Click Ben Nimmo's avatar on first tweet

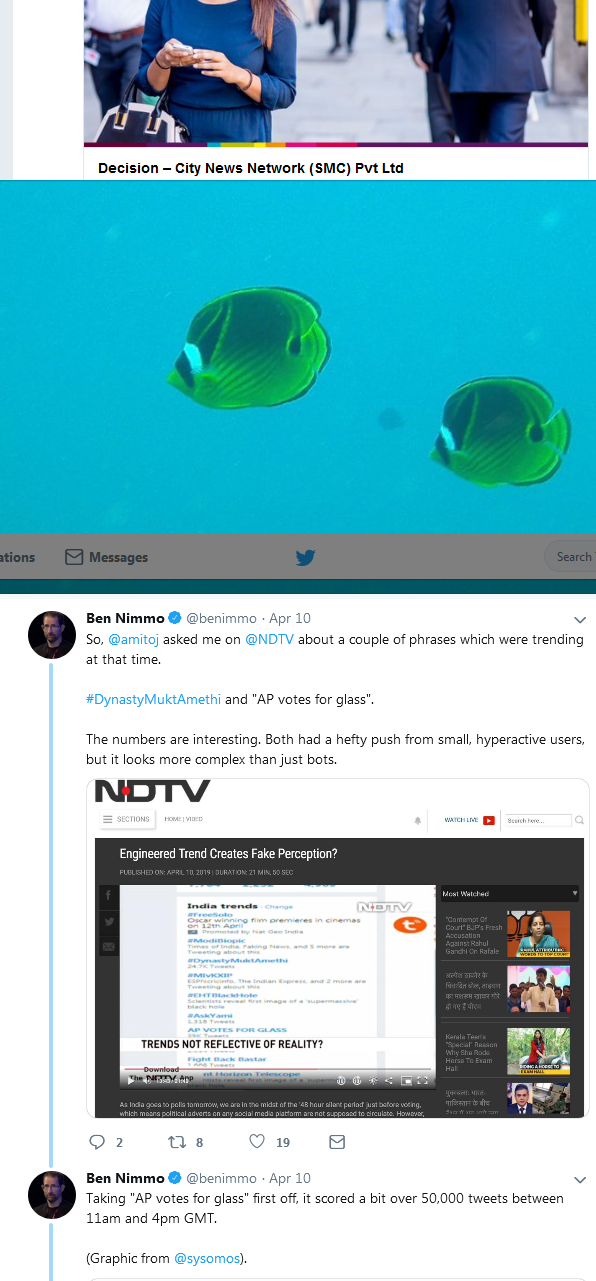pyautogui.click(x=51, y=634)
